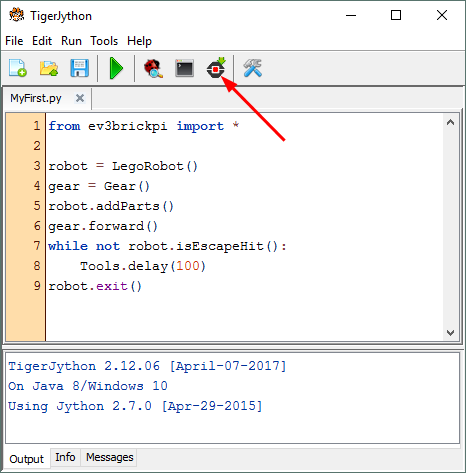Open the Run menu

[x=71, y=41]
